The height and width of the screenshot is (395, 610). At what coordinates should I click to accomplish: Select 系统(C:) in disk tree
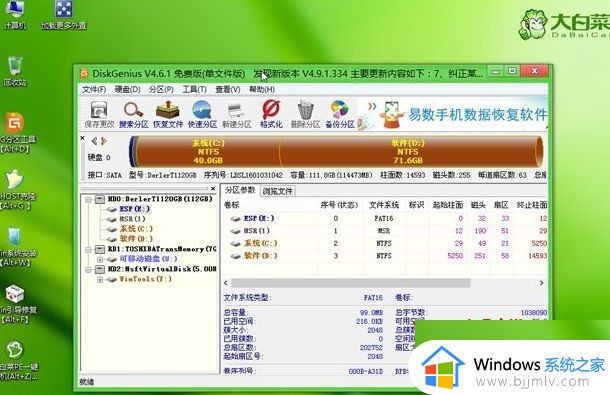coord(136,229)
